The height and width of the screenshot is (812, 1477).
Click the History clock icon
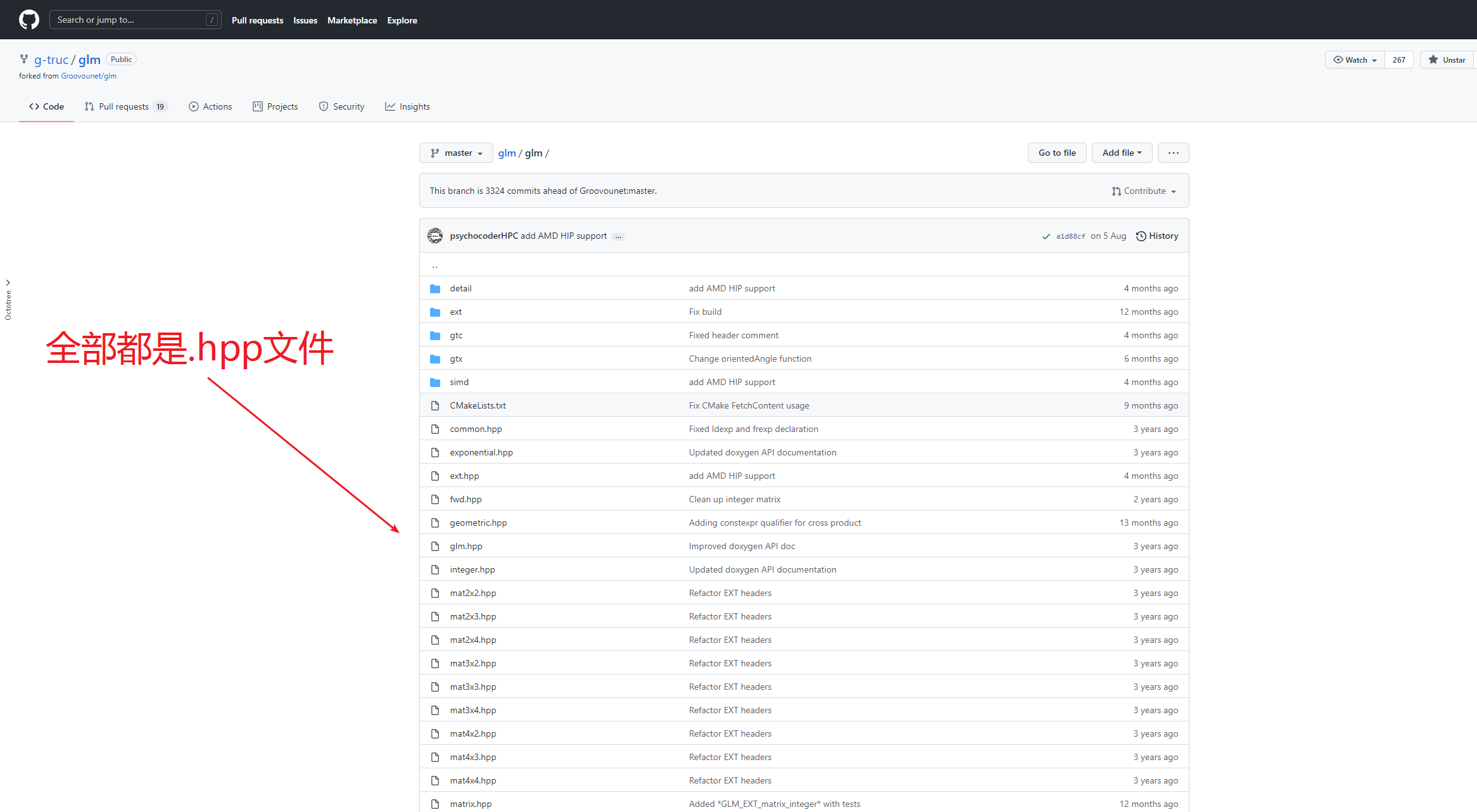coord(1141,236)
